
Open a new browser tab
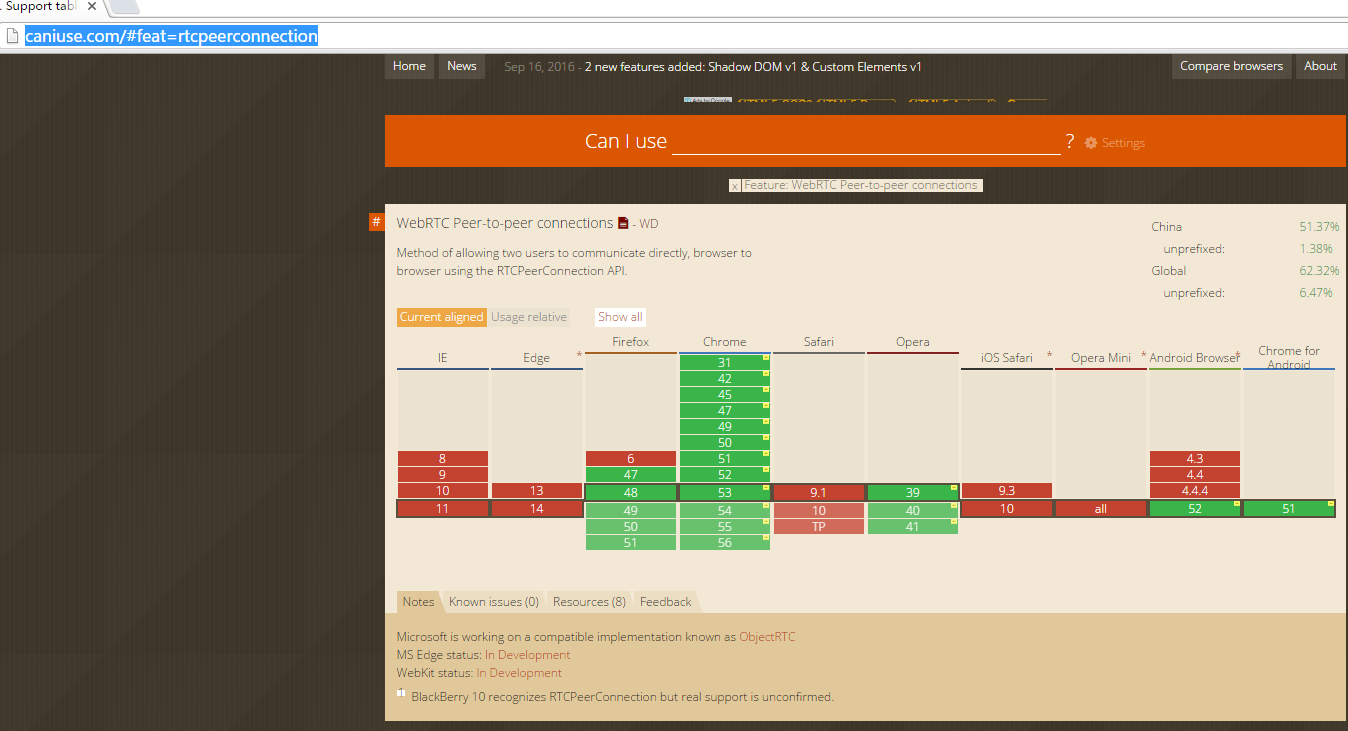122,7
